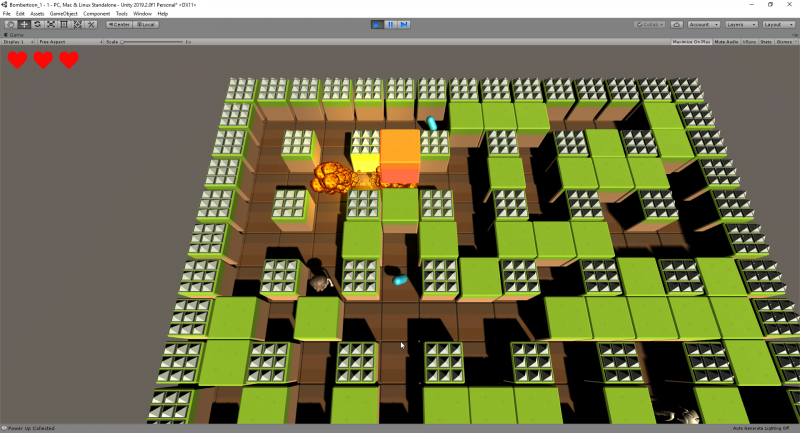Open the Help menu
The image size is (800, 433).
(163, 14)
